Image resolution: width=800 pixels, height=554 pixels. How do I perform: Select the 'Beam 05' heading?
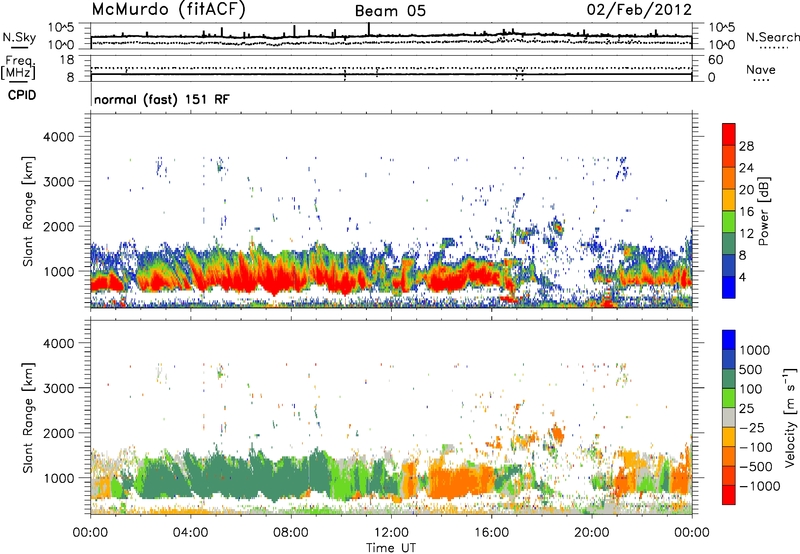(x=390, y=11)
